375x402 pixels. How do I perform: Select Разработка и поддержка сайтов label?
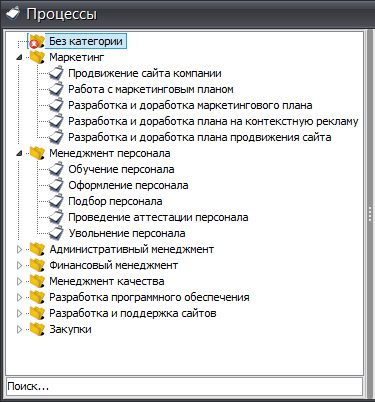pyautogui.click(x=133, y=313)
